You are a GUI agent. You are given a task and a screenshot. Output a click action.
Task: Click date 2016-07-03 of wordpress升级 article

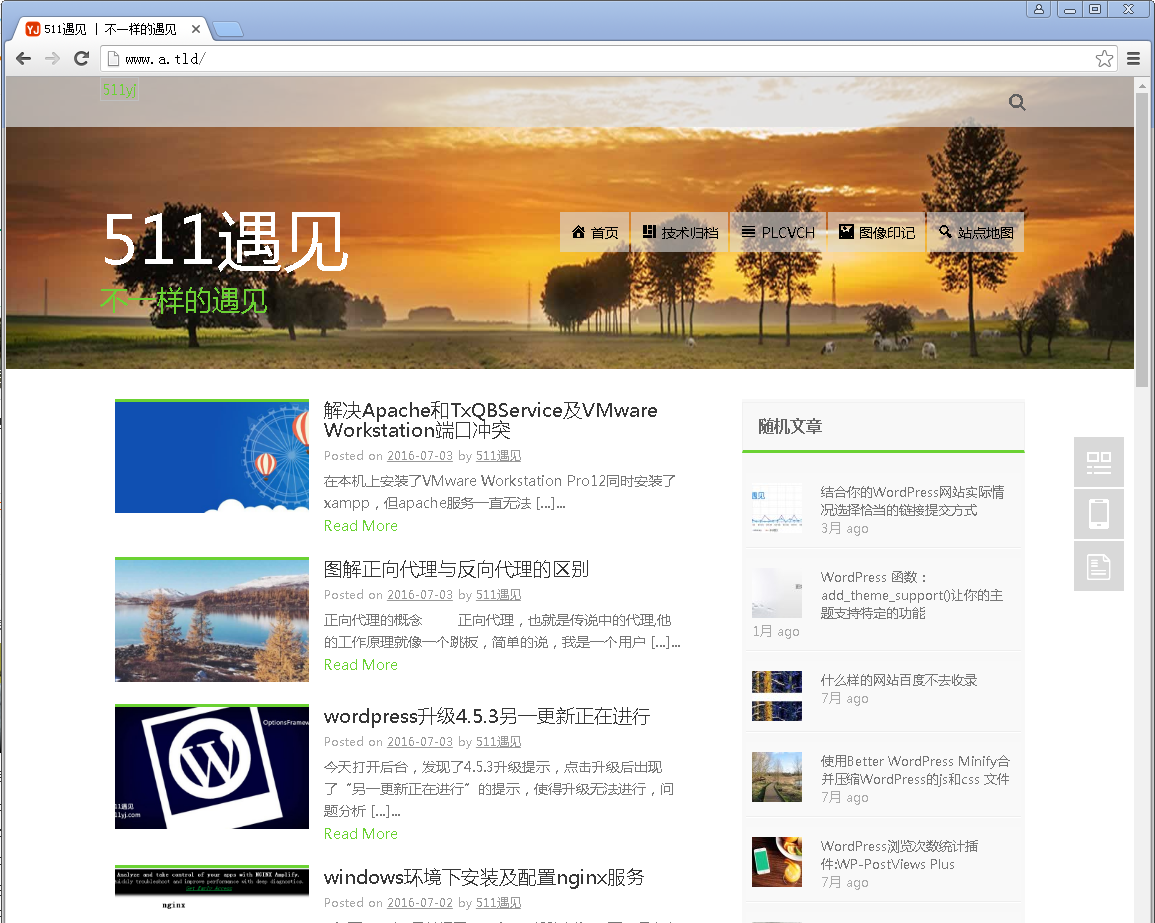(420, 742)
